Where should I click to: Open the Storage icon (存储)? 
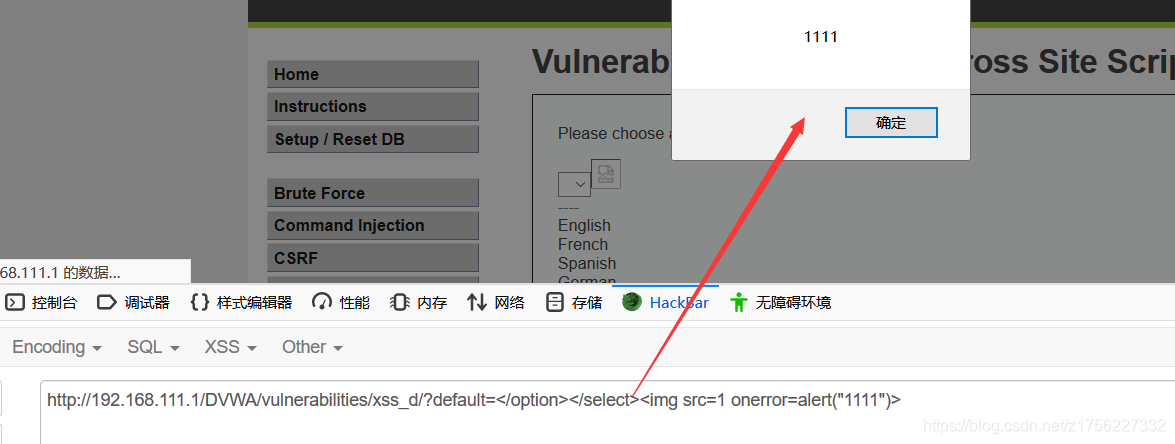(x=555, y=302)
